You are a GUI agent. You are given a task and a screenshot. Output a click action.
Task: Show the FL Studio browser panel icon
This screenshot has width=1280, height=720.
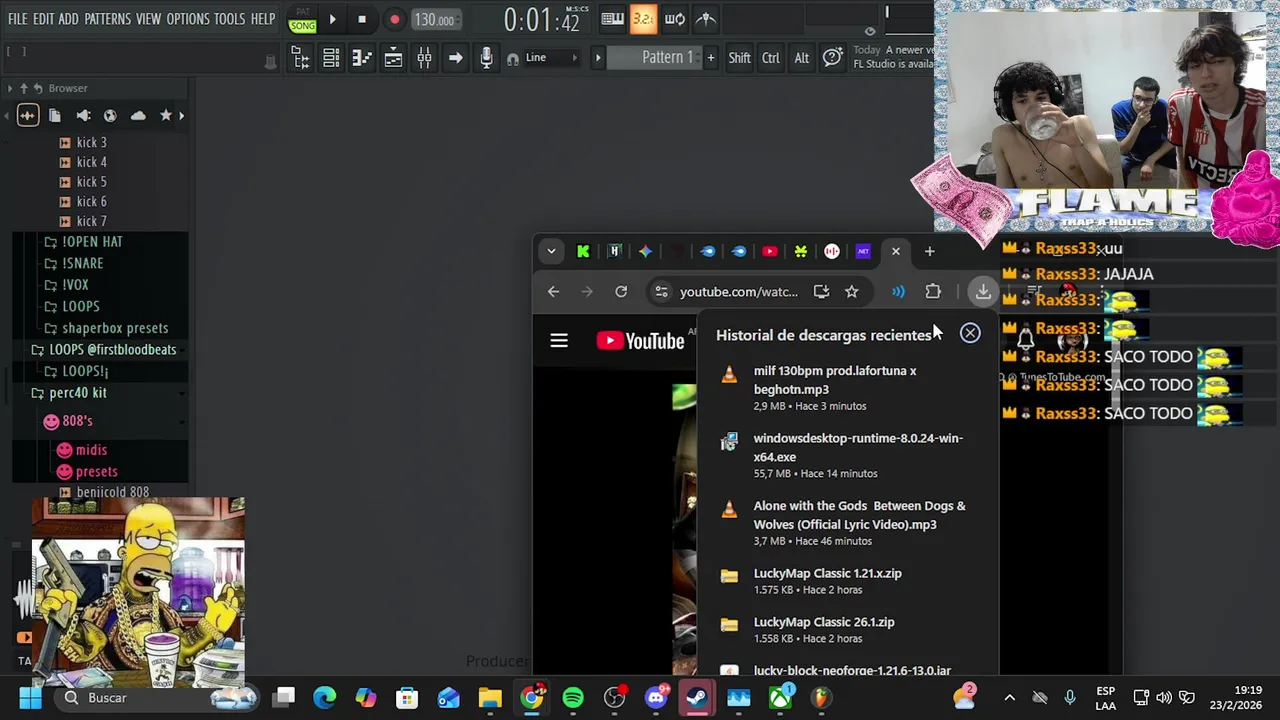[300, 58]
